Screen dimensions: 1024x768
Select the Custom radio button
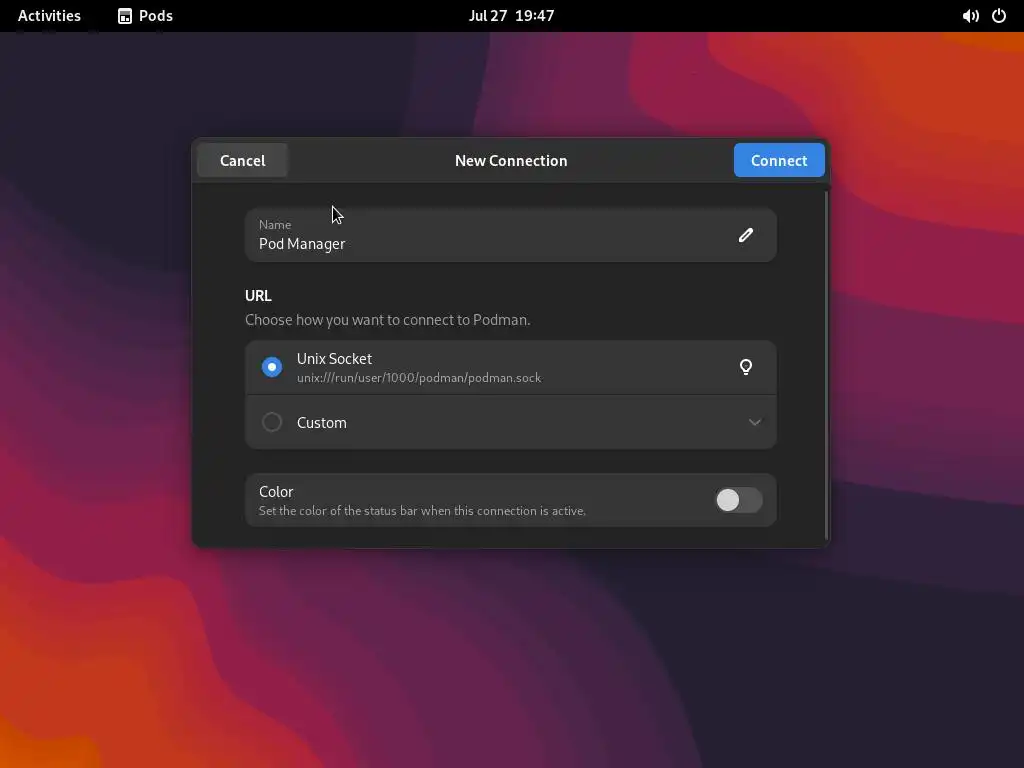pos(272,422)
